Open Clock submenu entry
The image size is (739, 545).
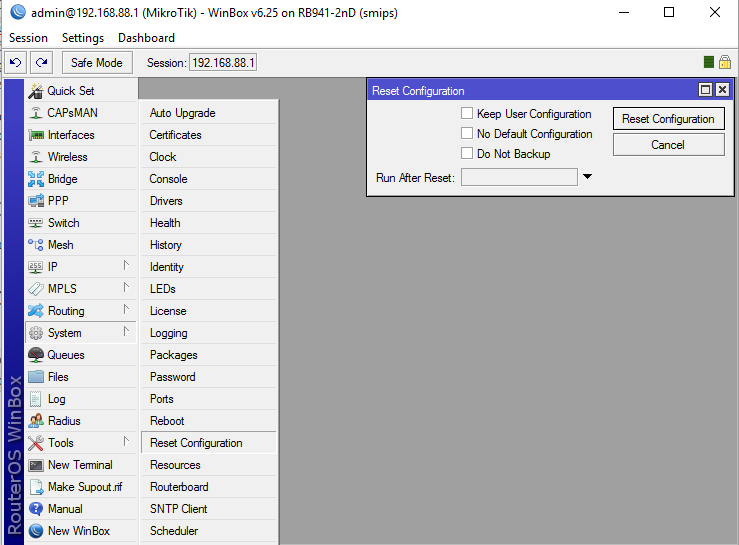pyautogui.click(x=209, y=157)
